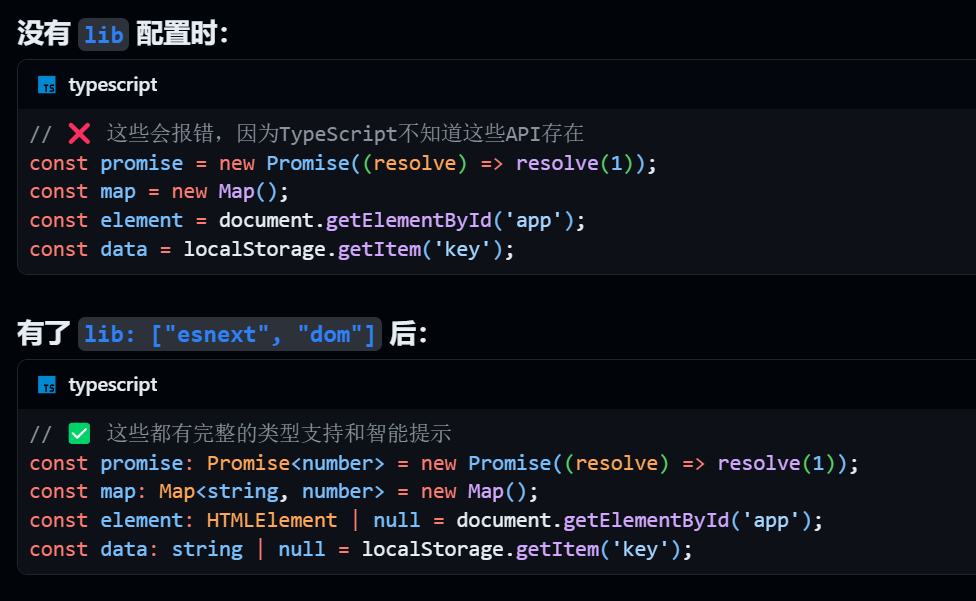Image resolution: width=976 pixels, height=601 pixels.
Task: Click variable 'promise' in first code block
Action: coord(142,163)
